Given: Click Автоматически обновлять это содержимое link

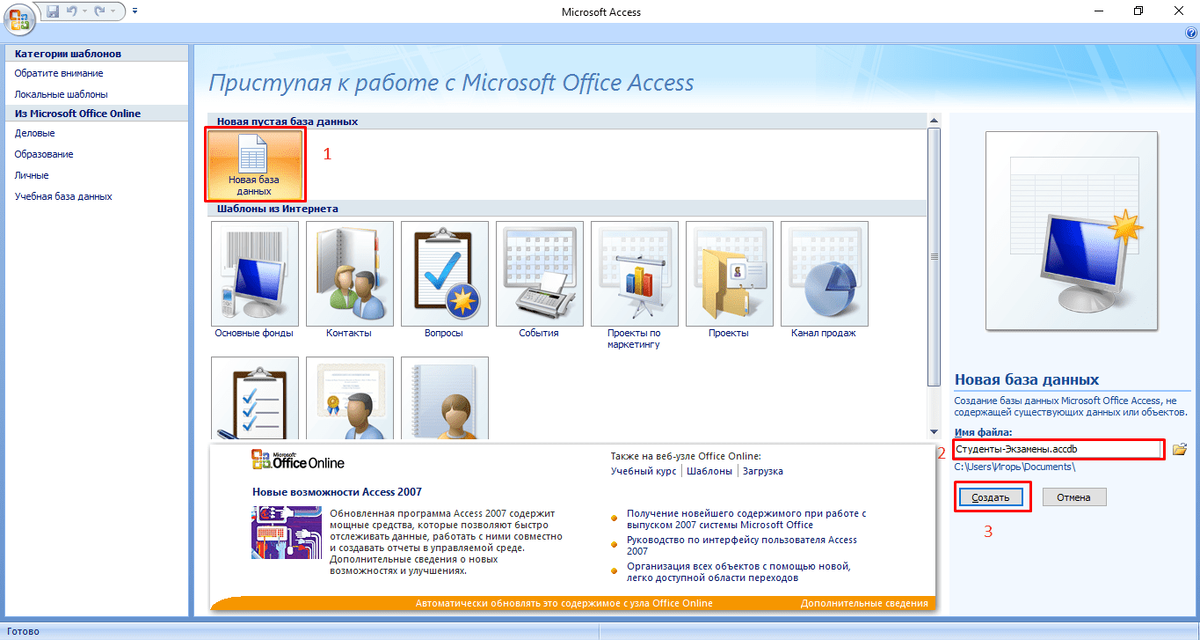Looking at the screenshot, I should click(563, 603).
